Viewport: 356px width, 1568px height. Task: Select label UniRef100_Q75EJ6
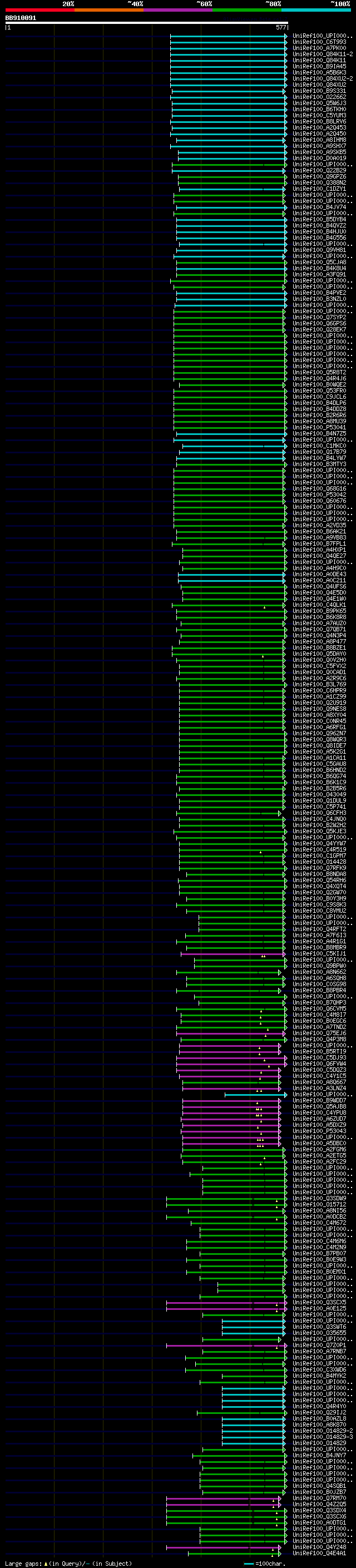coord(319,1033)
